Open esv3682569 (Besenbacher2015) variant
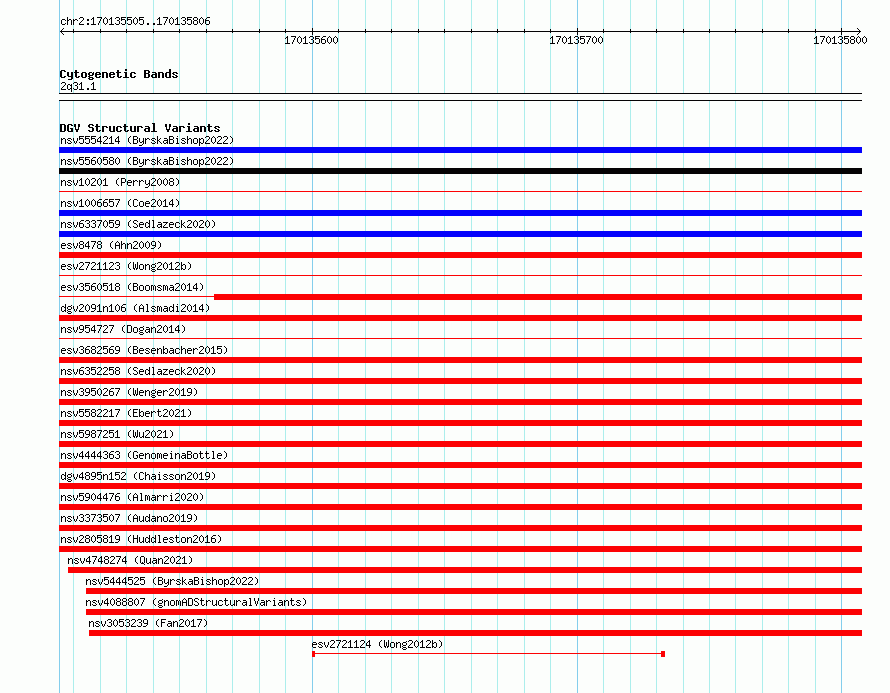Screen dimensions: 890x693 coord(144,350)
